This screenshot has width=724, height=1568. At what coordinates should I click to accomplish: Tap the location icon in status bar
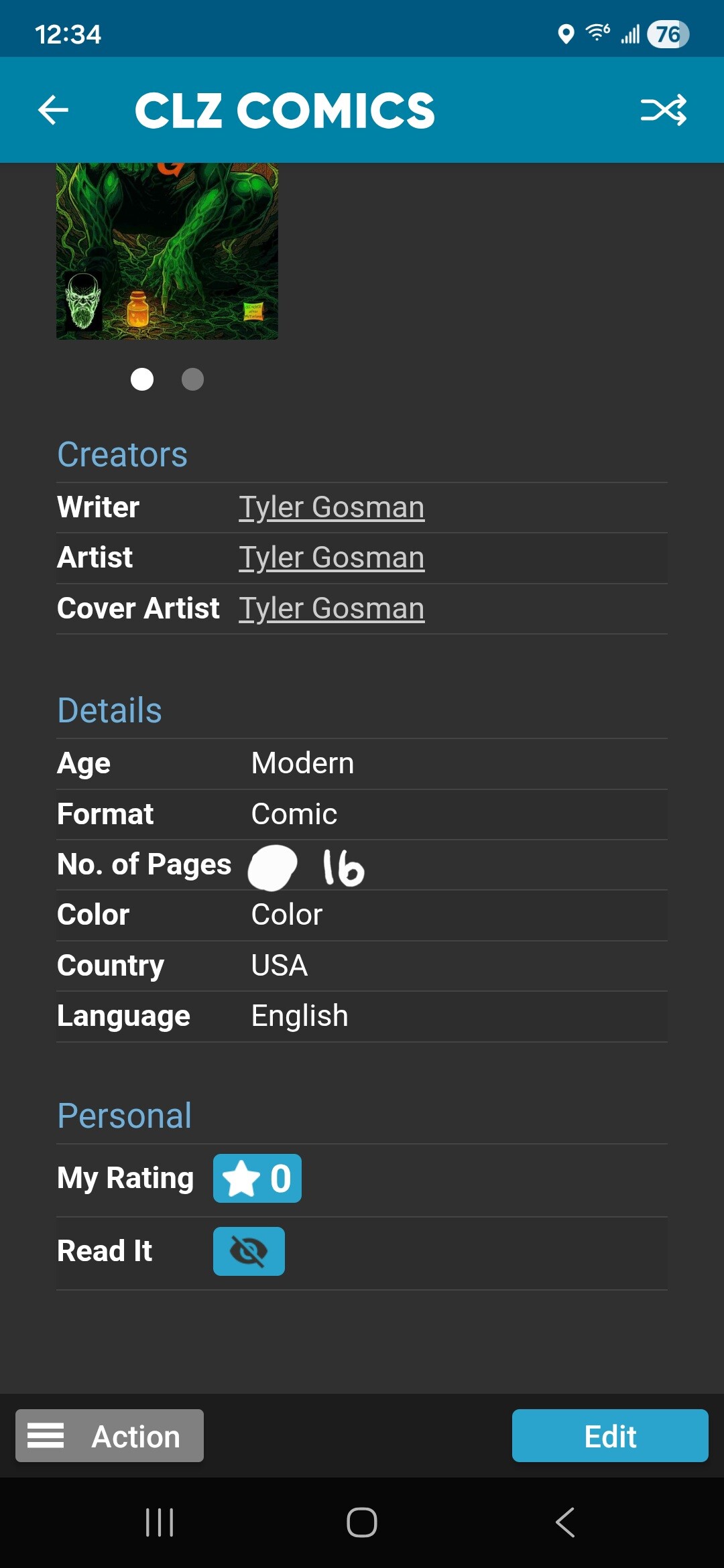(x=566, y=34)
